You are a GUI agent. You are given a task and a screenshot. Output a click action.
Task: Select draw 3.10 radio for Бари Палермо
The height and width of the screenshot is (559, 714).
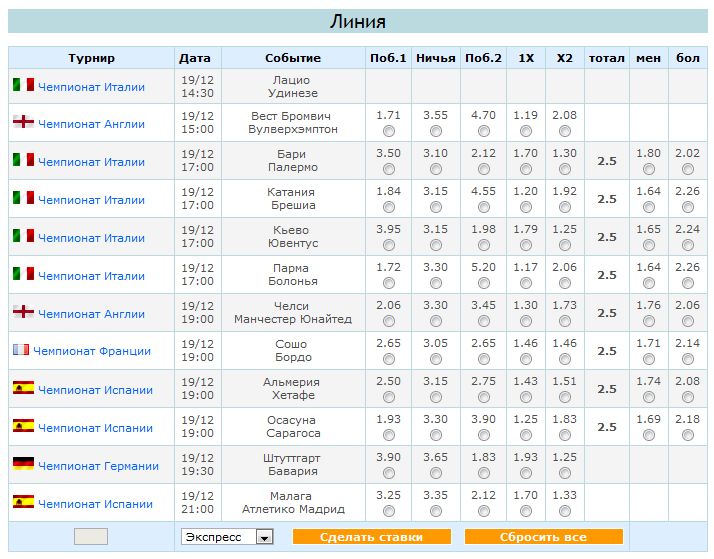[x=436, y=169]
